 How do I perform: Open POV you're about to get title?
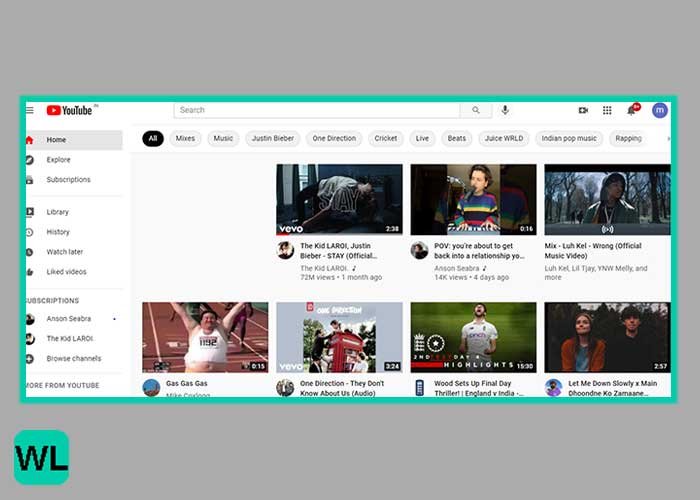click(x=479, y=251)
